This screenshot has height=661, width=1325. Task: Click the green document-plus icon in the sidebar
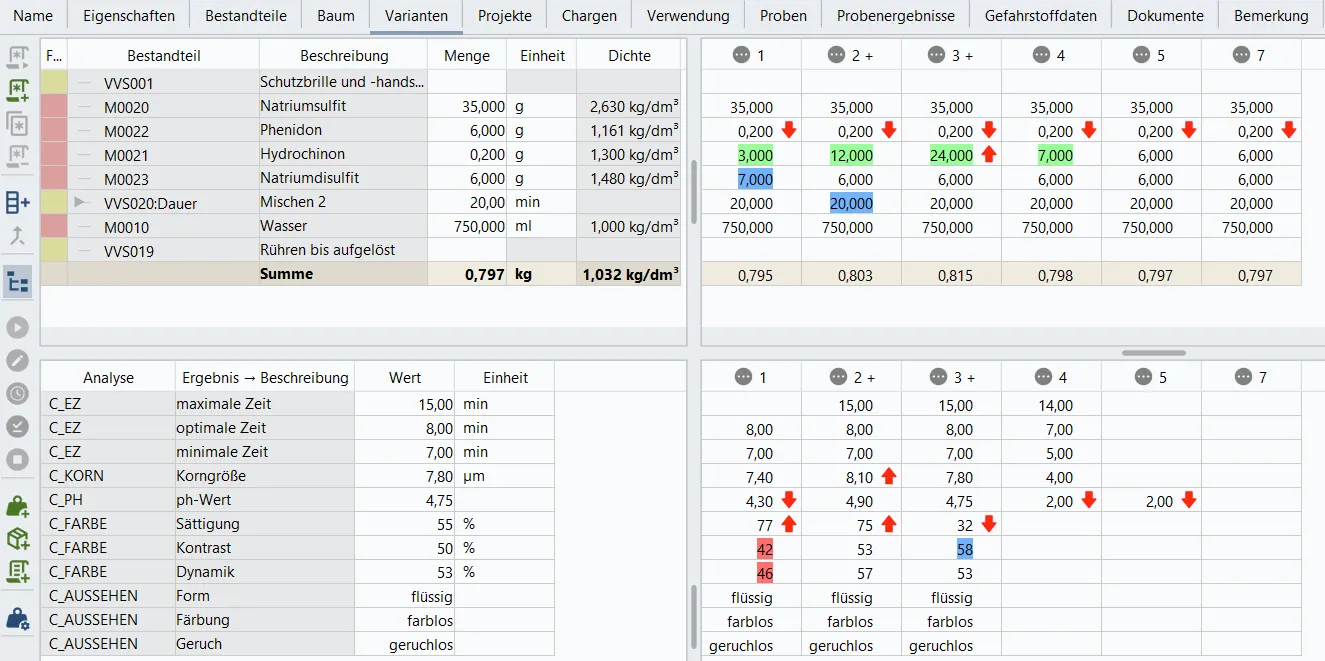point(18,571)
